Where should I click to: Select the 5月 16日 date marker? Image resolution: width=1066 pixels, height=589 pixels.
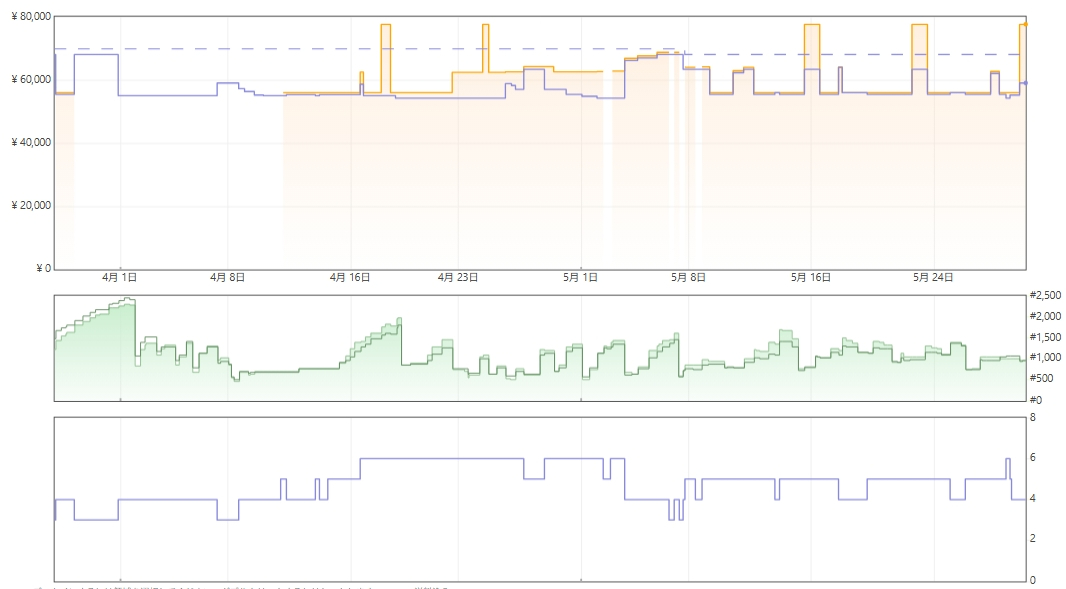[x=811, y=277]
